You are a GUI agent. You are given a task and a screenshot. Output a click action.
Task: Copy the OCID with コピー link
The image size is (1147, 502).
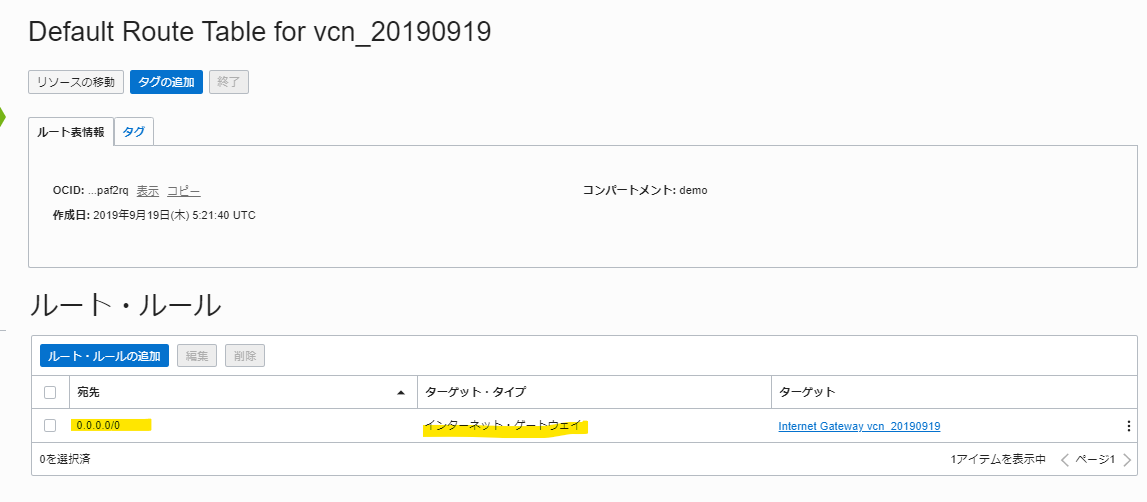click(x=183, y=190)
